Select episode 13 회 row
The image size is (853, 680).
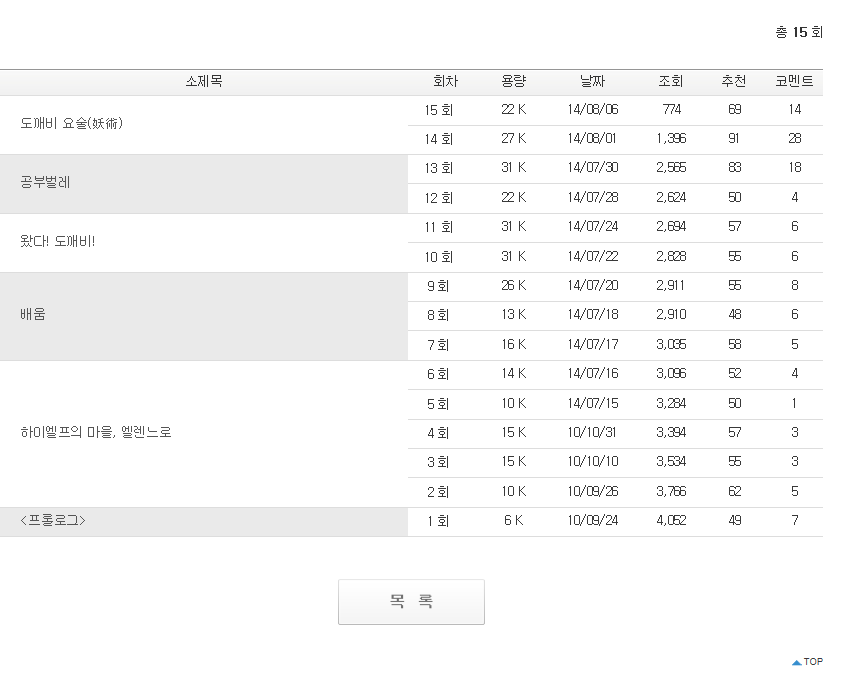tap(439, 168)
